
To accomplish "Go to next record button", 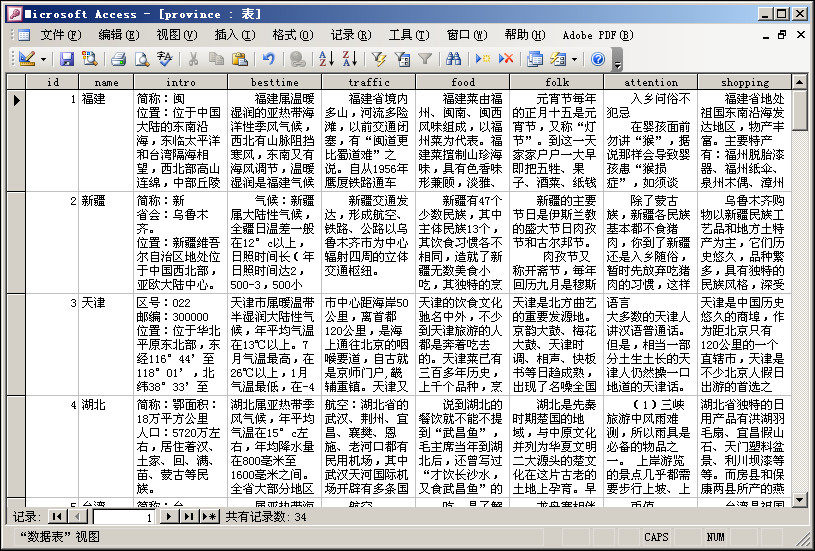I will [168, 517].
